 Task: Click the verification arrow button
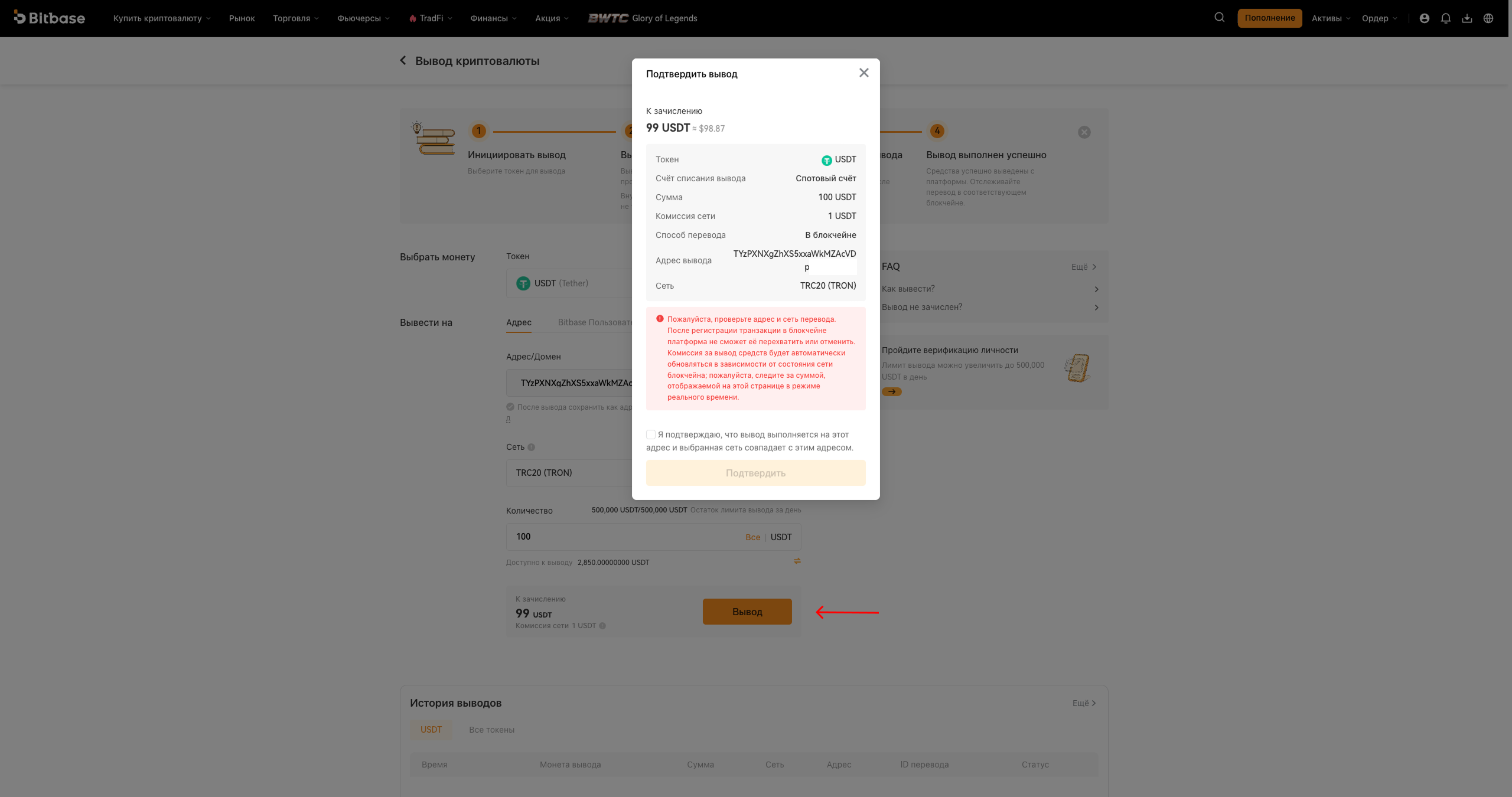pyautogui.click(x=891, y=391)
